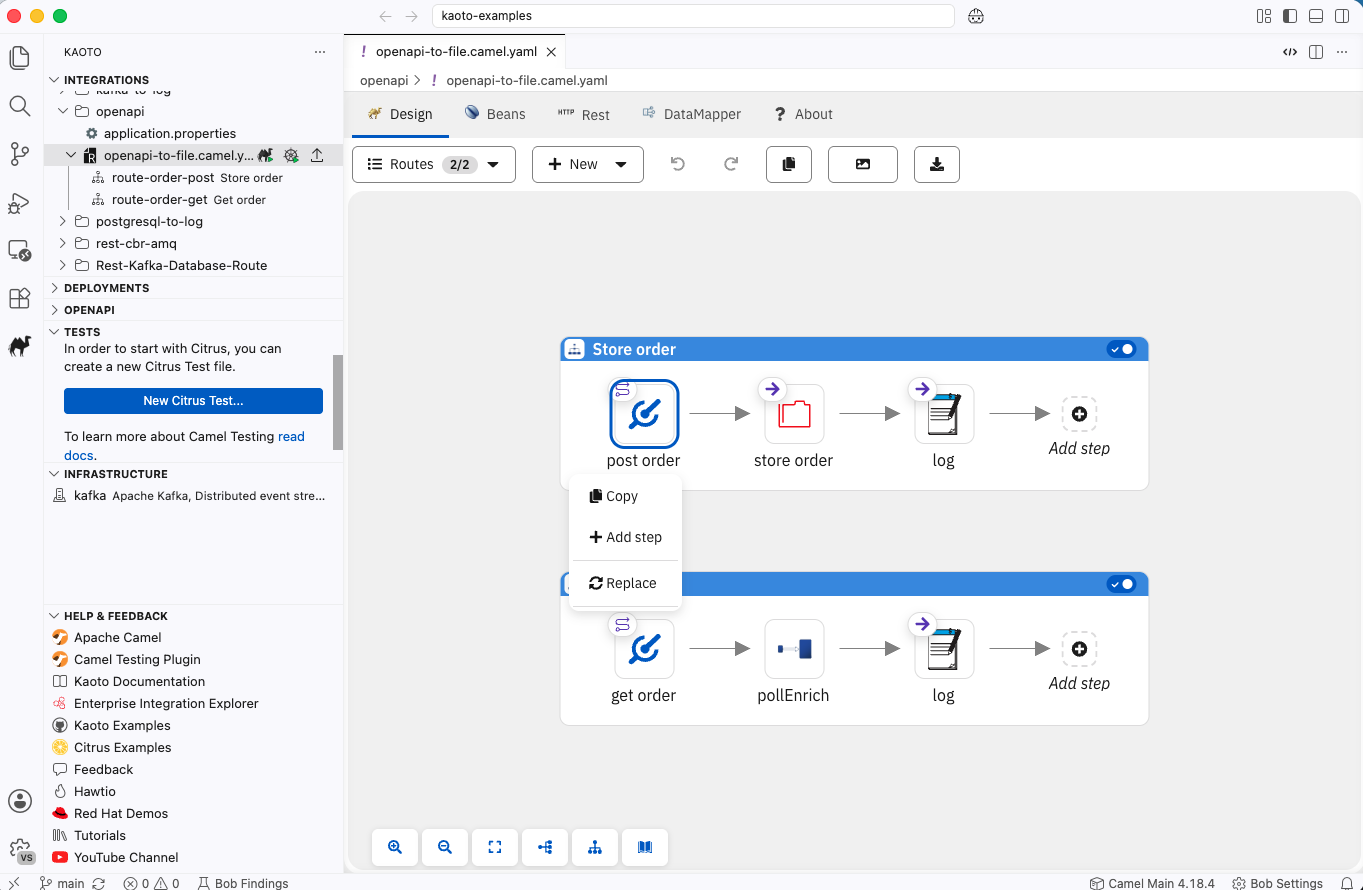This screenshot has width=1363, height=890.
Task: Zoom in on the canvas
Action: [395, 847]
